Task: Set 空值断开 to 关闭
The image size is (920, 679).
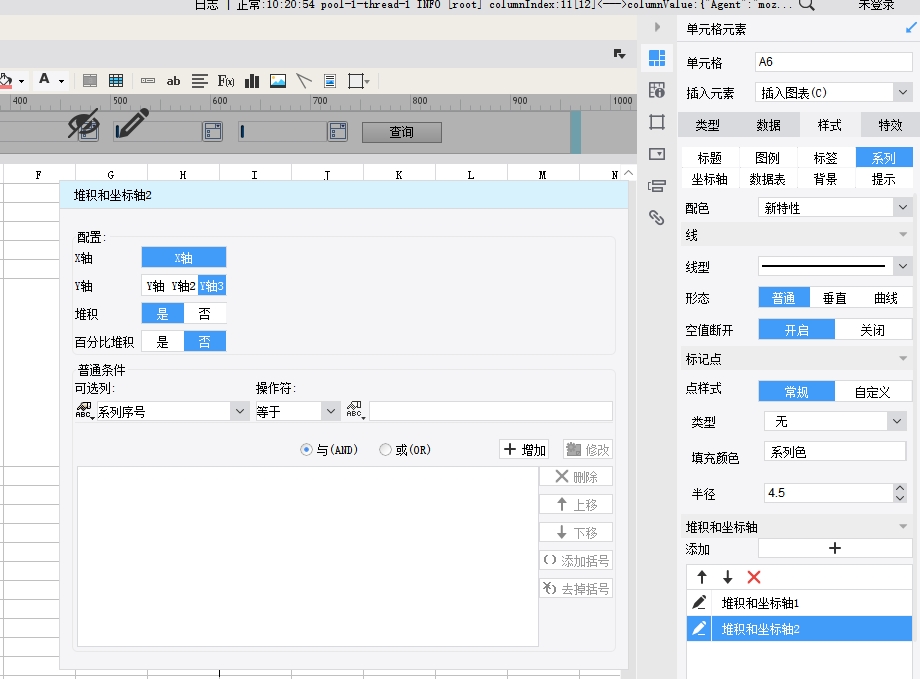Action: click(873, 330)
